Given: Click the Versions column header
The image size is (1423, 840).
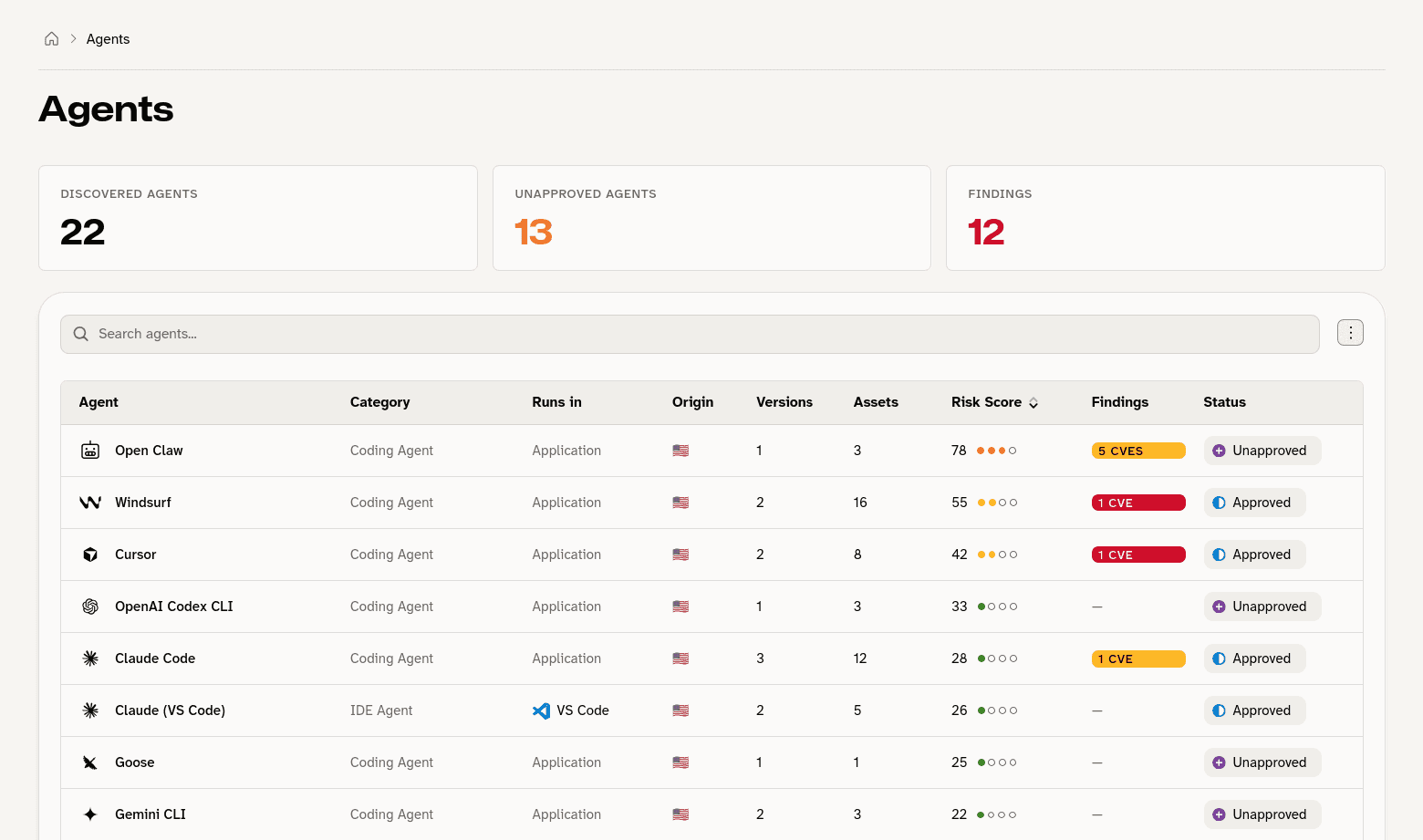Looking at the screenshot, I should click(784, 402).
